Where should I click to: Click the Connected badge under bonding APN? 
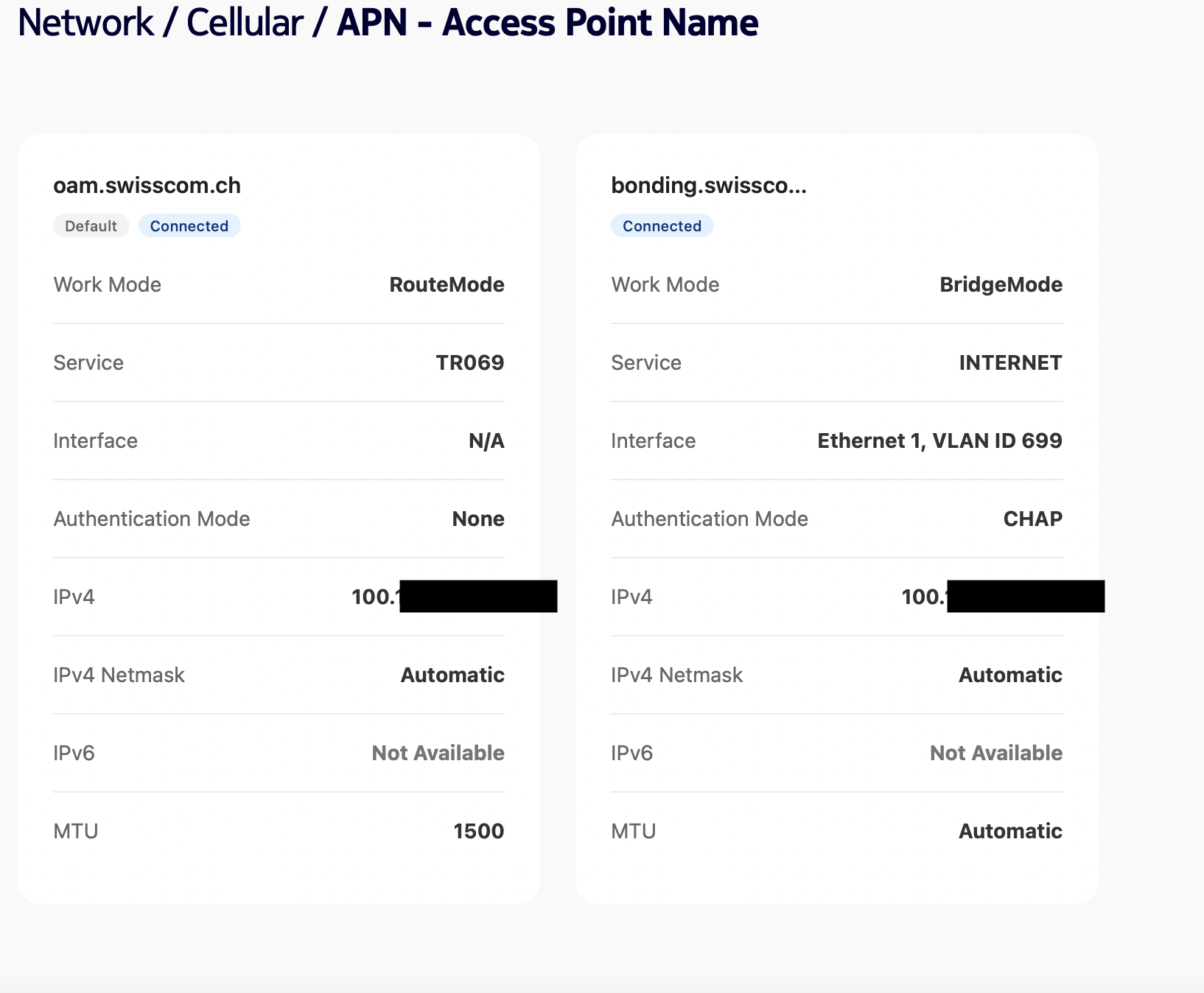(x=662, y=226)
